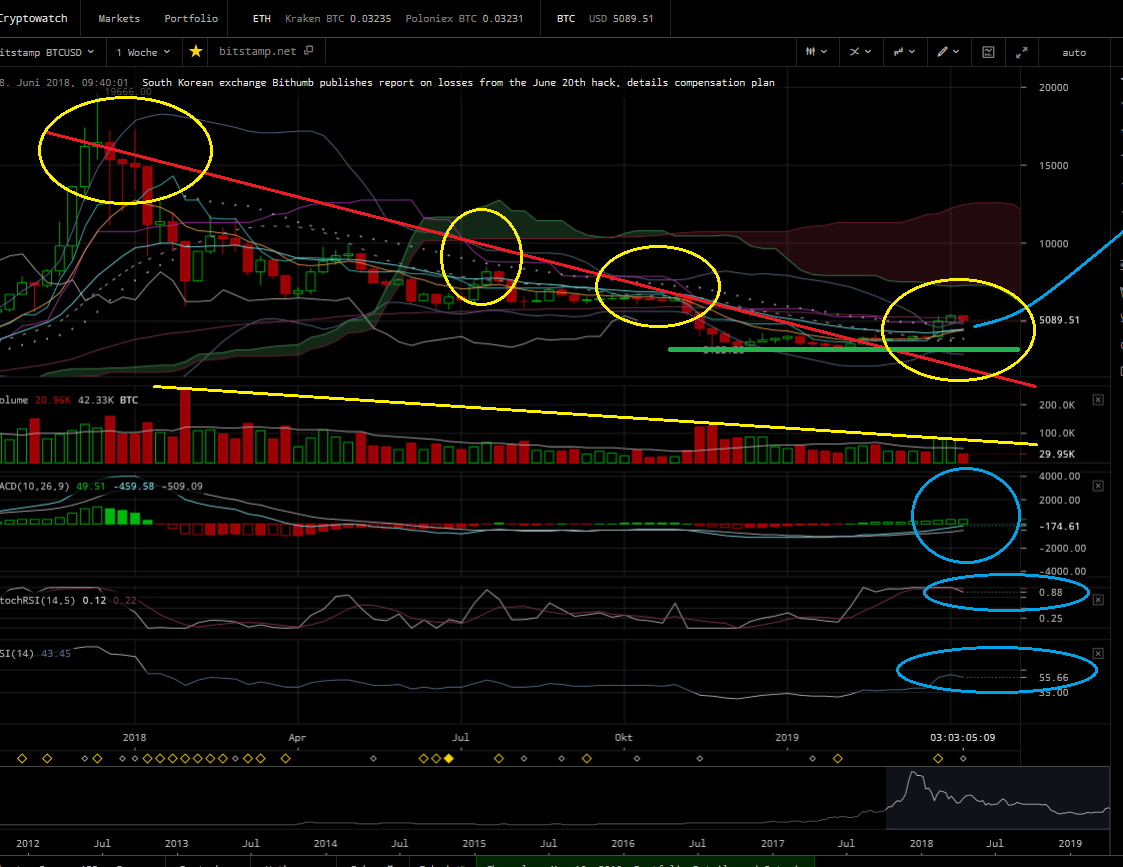Open the stepped-line analysis dropdown
Image resolution: width=1123 pixels, height=867 pixels.
point(904,52)
